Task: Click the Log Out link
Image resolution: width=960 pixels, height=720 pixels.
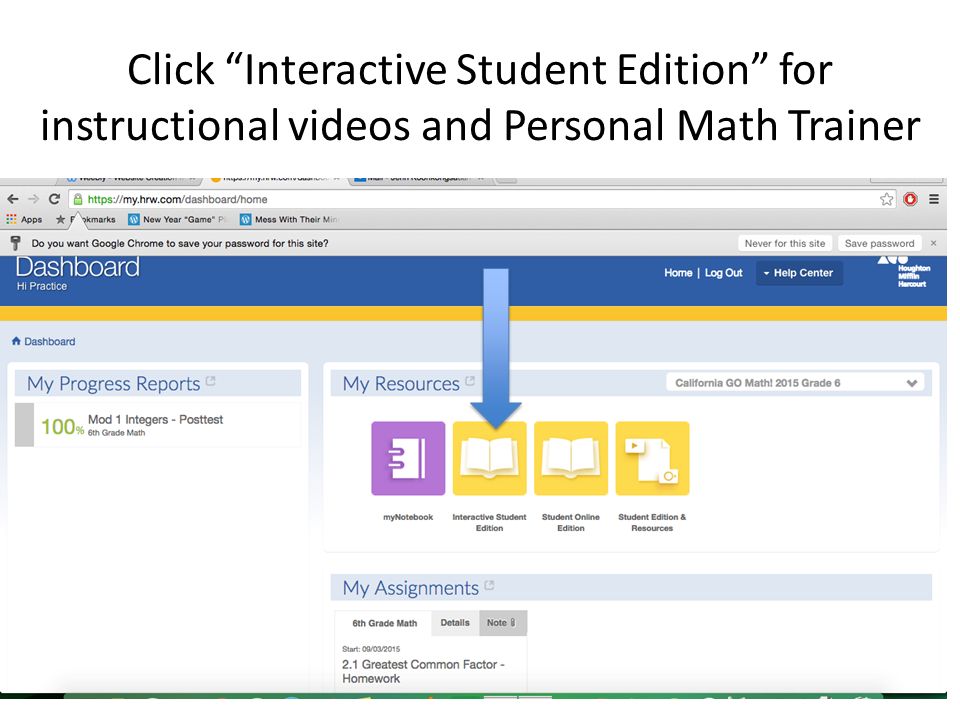Action: pos(723,273)
